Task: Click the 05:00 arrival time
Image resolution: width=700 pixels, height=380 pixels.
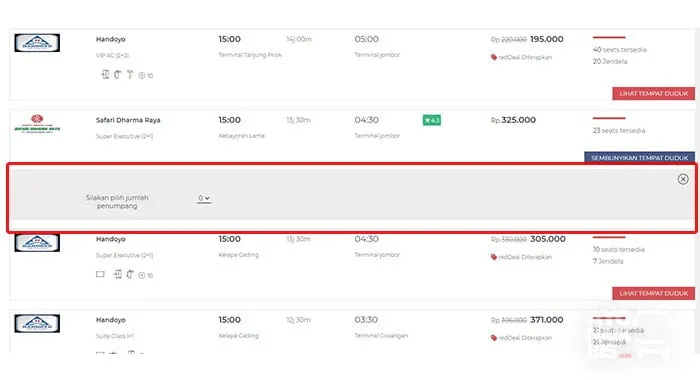Action: [x=367, y=39]
